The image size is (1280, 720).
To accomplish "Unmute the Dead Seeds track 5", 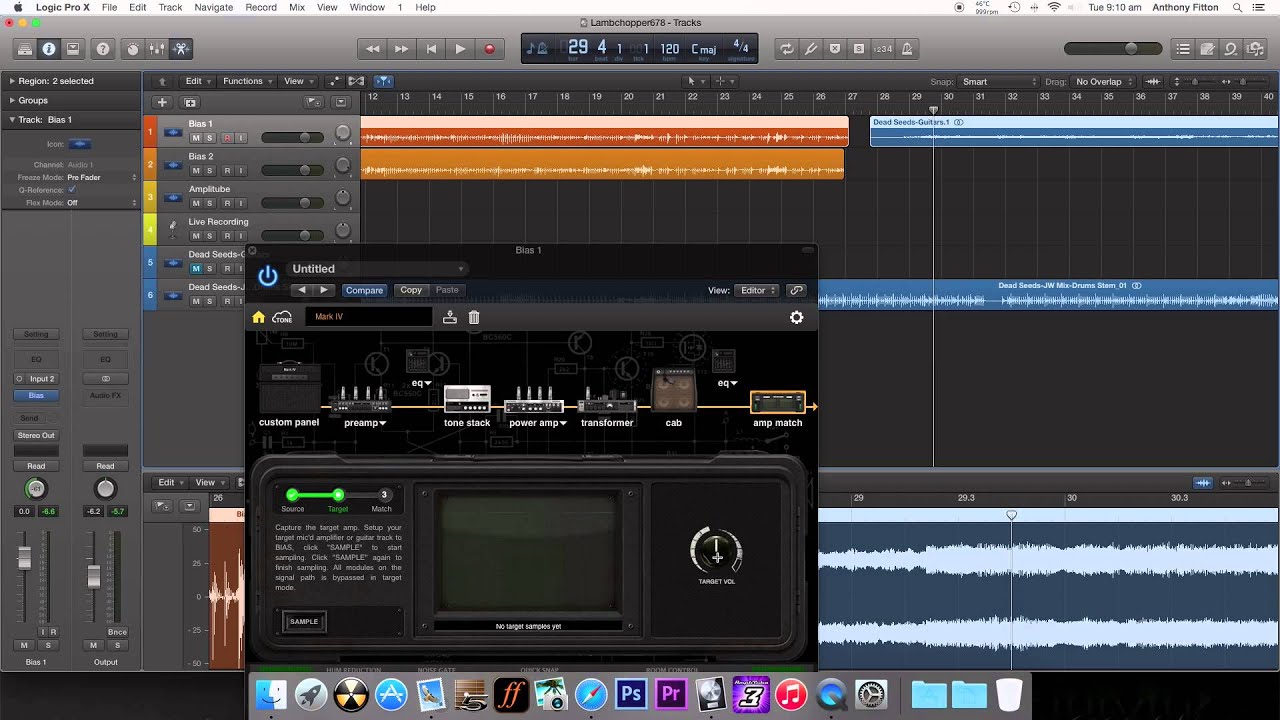I will (196, 268).
